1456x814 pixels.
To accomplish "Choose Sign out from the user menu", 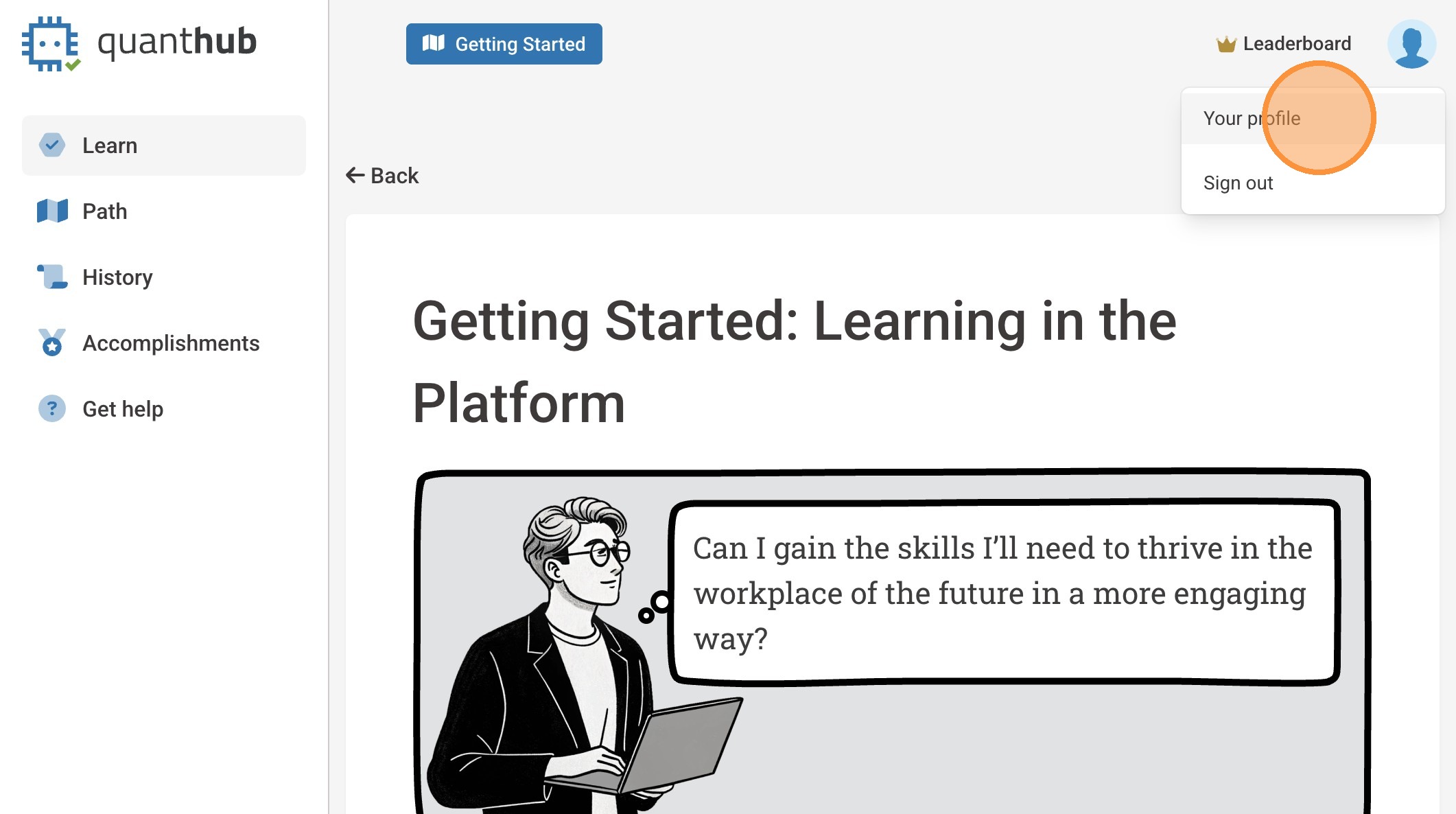I will pos(1238,183).
